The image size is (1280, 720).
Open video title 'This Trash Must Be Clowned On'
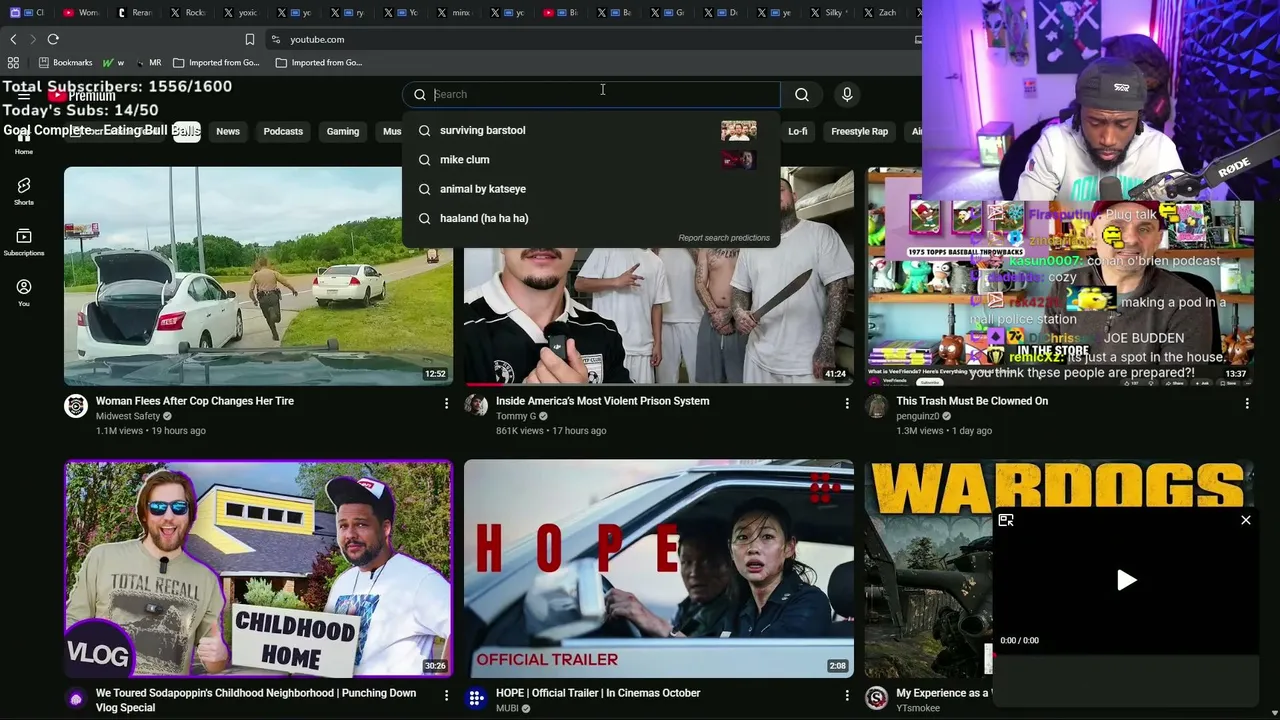972,401
